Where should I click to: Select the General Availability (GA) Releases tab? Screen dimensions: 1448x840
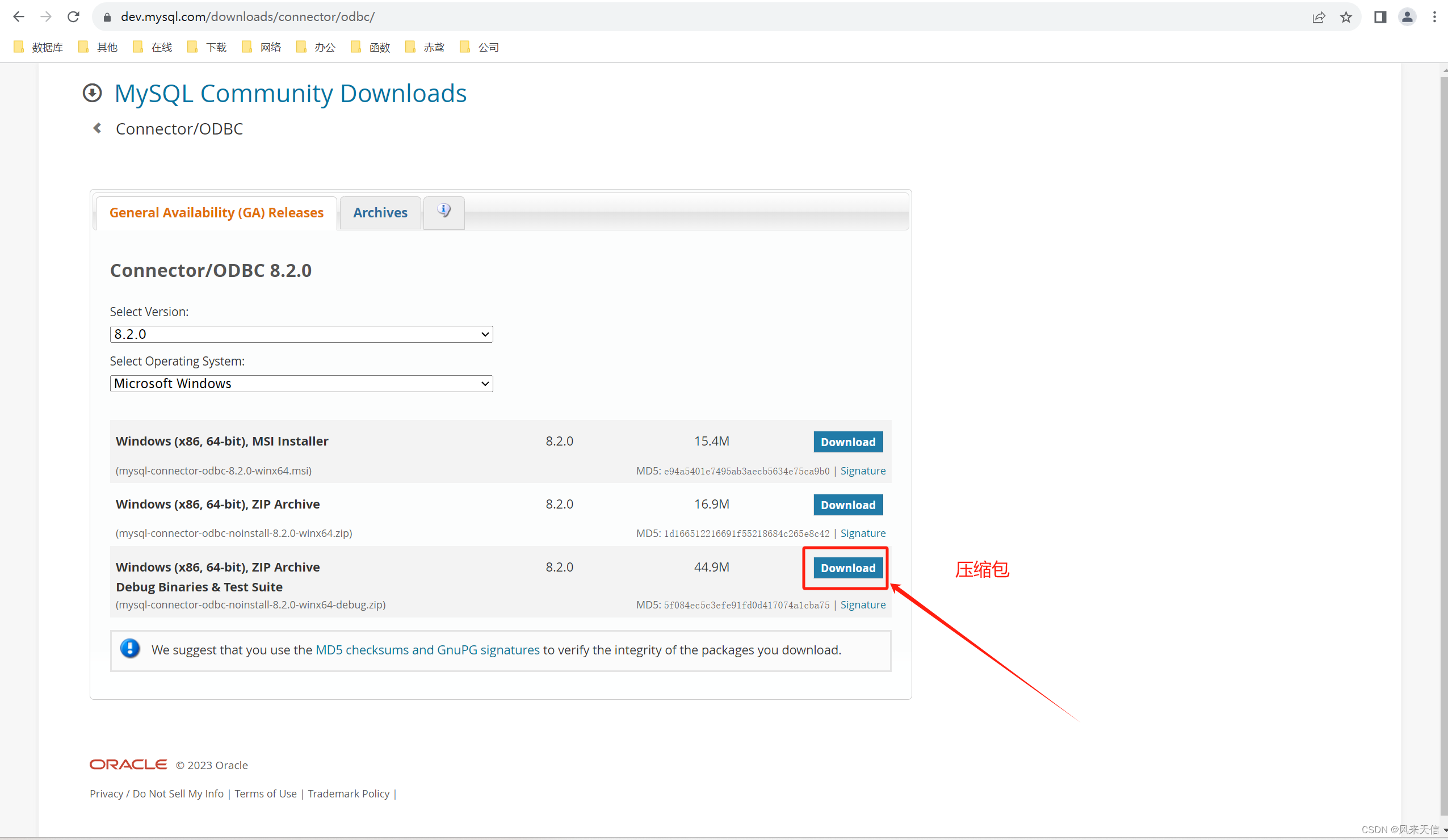coord(217,213)
